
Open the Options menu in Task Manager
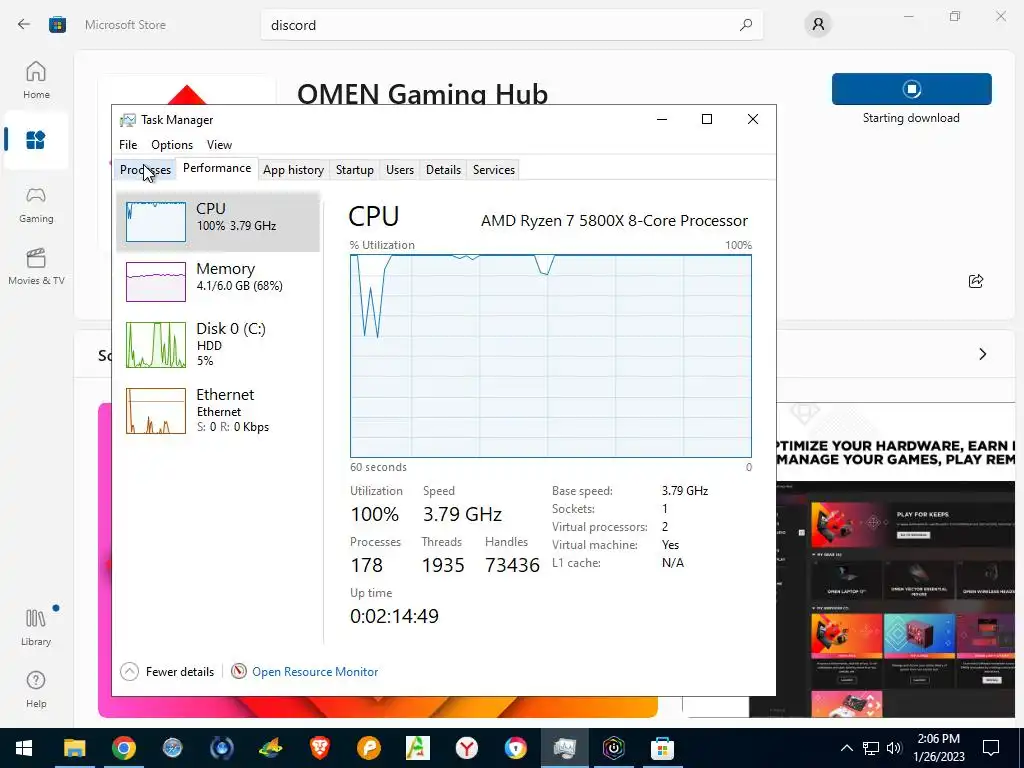172,145
